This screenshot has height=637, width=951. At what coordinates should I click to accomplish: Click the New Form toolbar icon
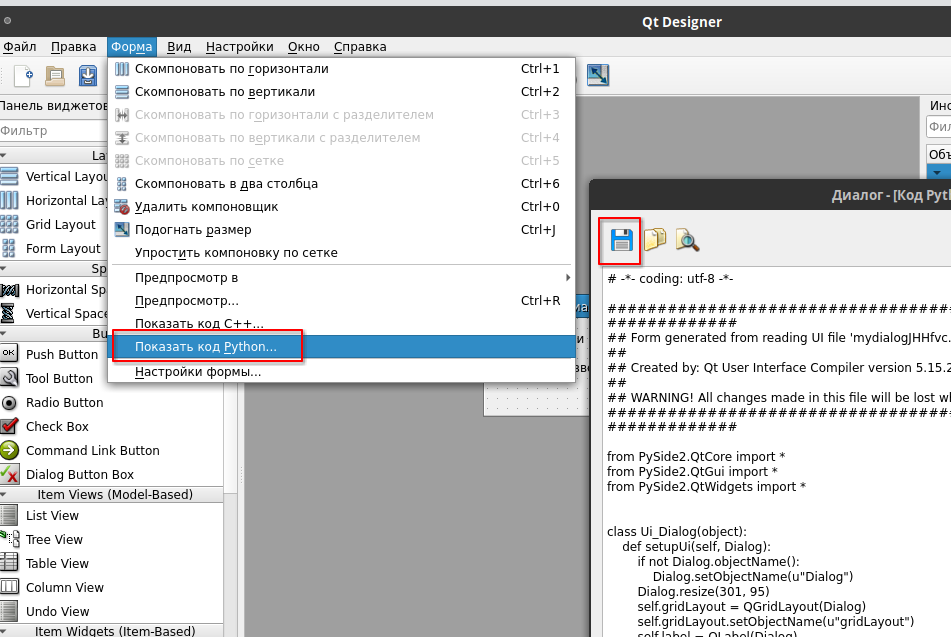pos(24,75)
